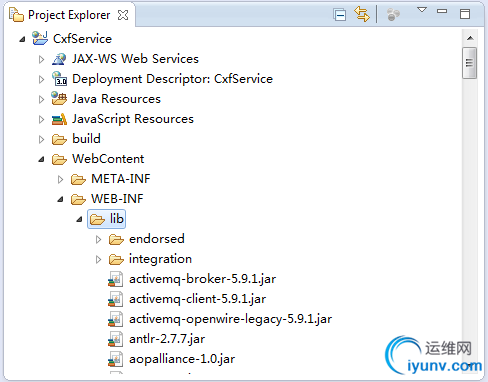Select antlr-2.7.7.jar file name
The height and width of the screenshot is (382, 488).
[x=167, y=339]
